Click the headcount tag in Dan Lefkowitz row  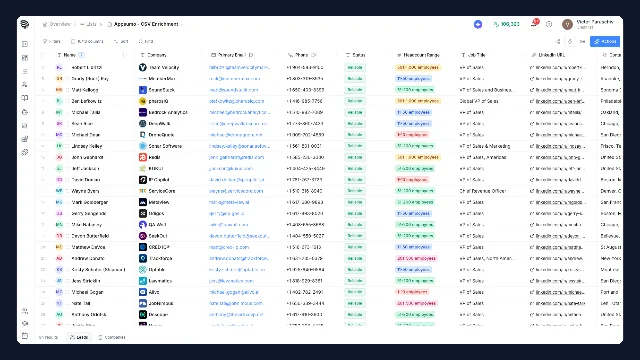point(418,101)
